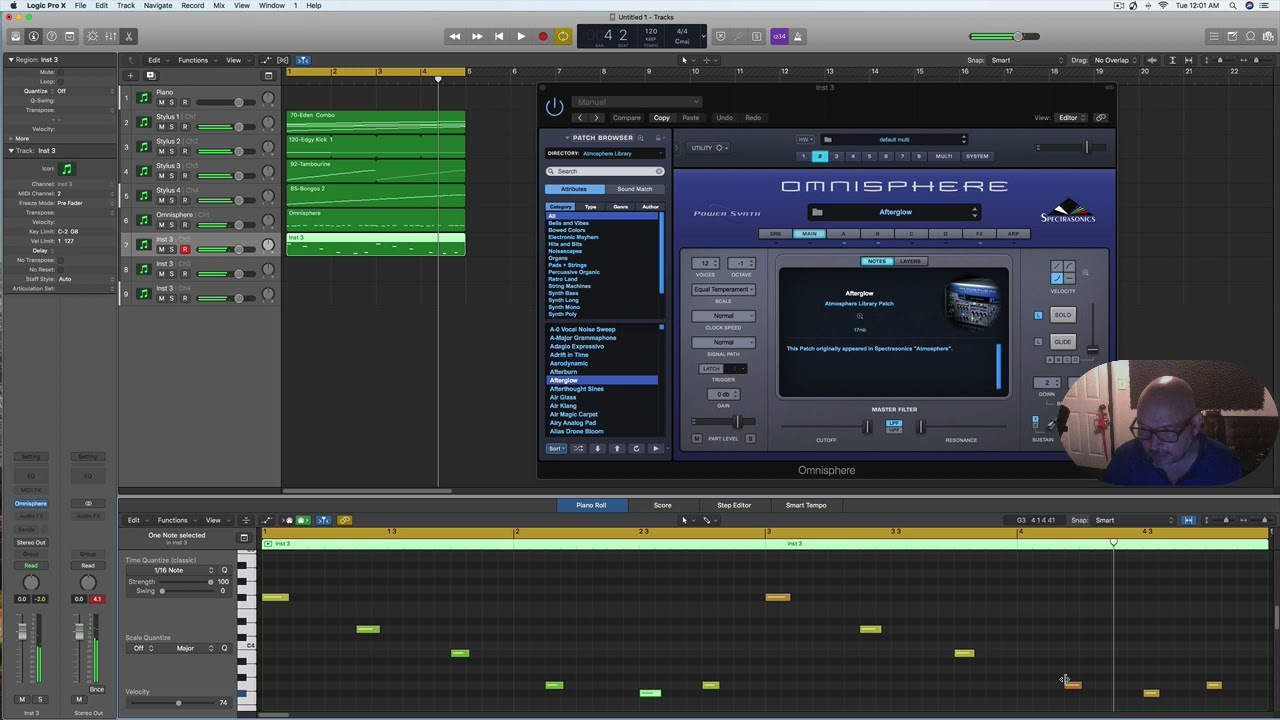
Task: Disable record on selected Inst 3 track
Action: tap(184, 249)
